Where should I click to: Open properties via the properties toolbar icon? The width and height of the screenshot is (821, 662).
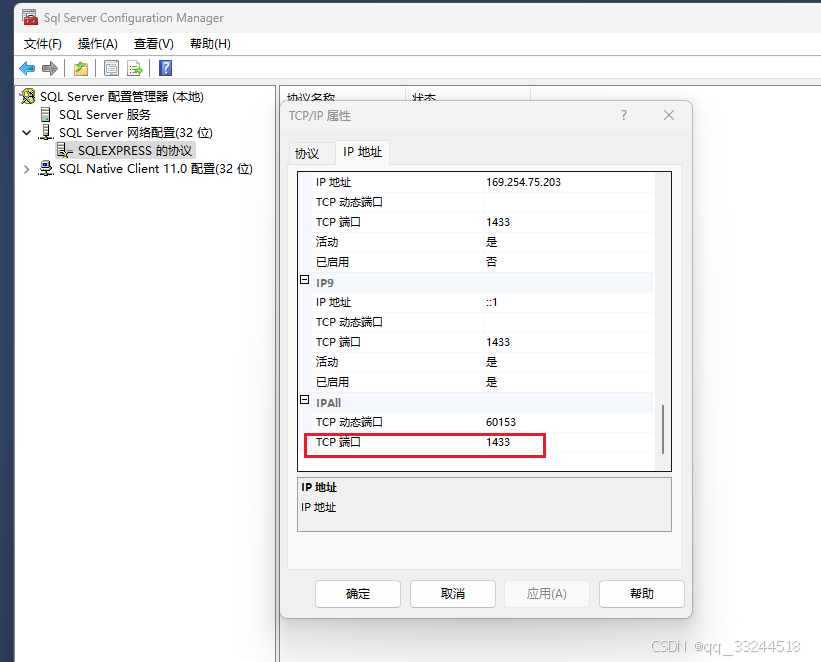coord(110,68)
